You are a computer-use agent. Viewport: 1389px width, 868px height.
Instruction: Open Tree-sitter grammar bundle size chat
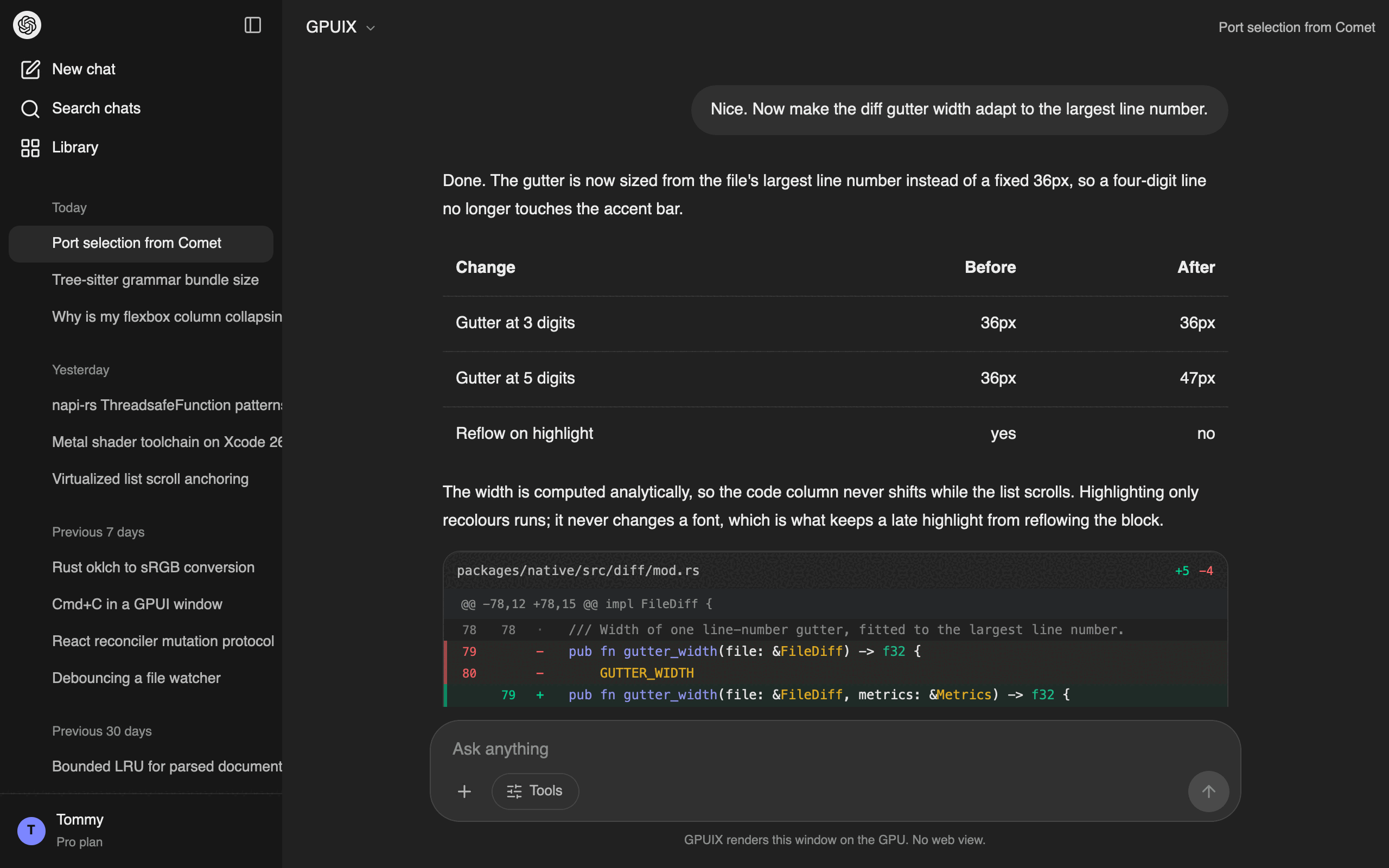click(x=141, y=280)
